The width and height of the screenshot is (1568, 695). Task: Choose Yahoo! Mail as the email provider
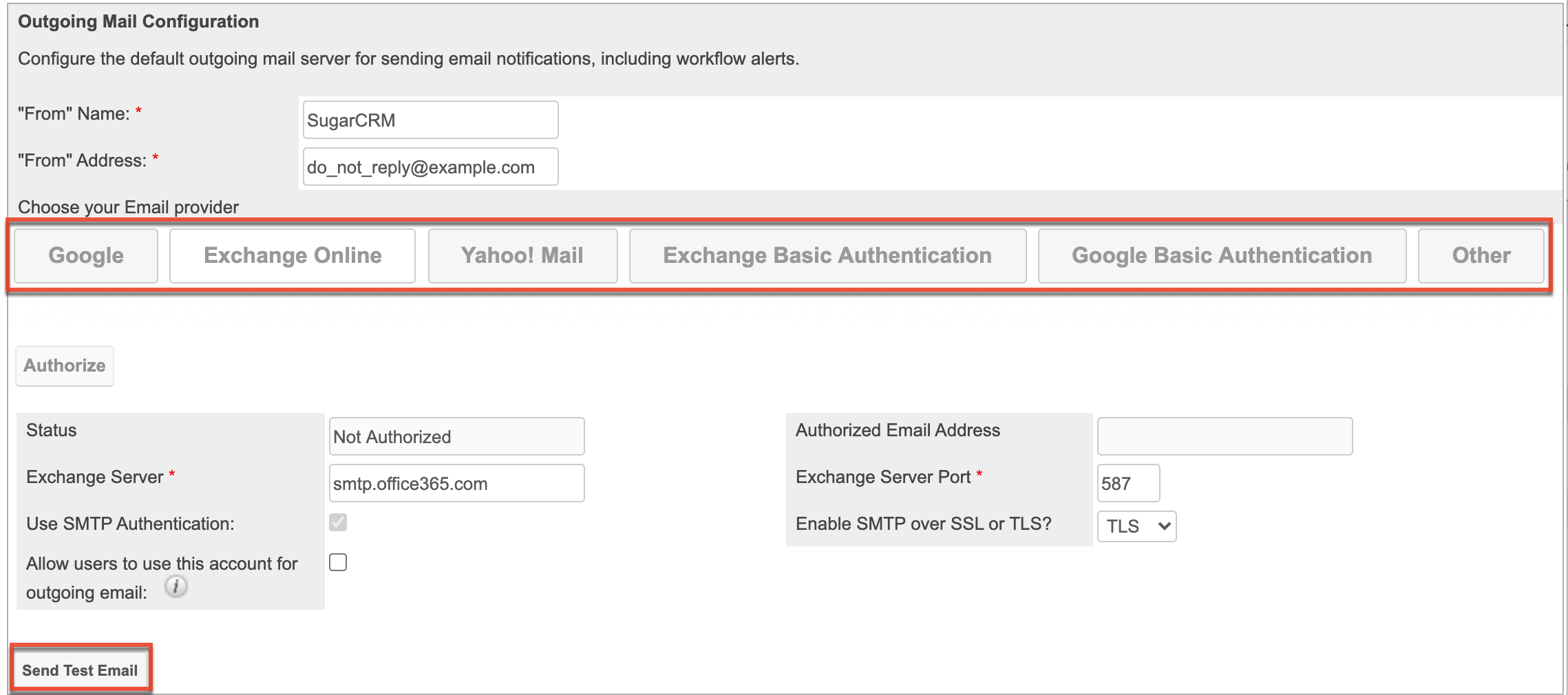tap(522, 255)
